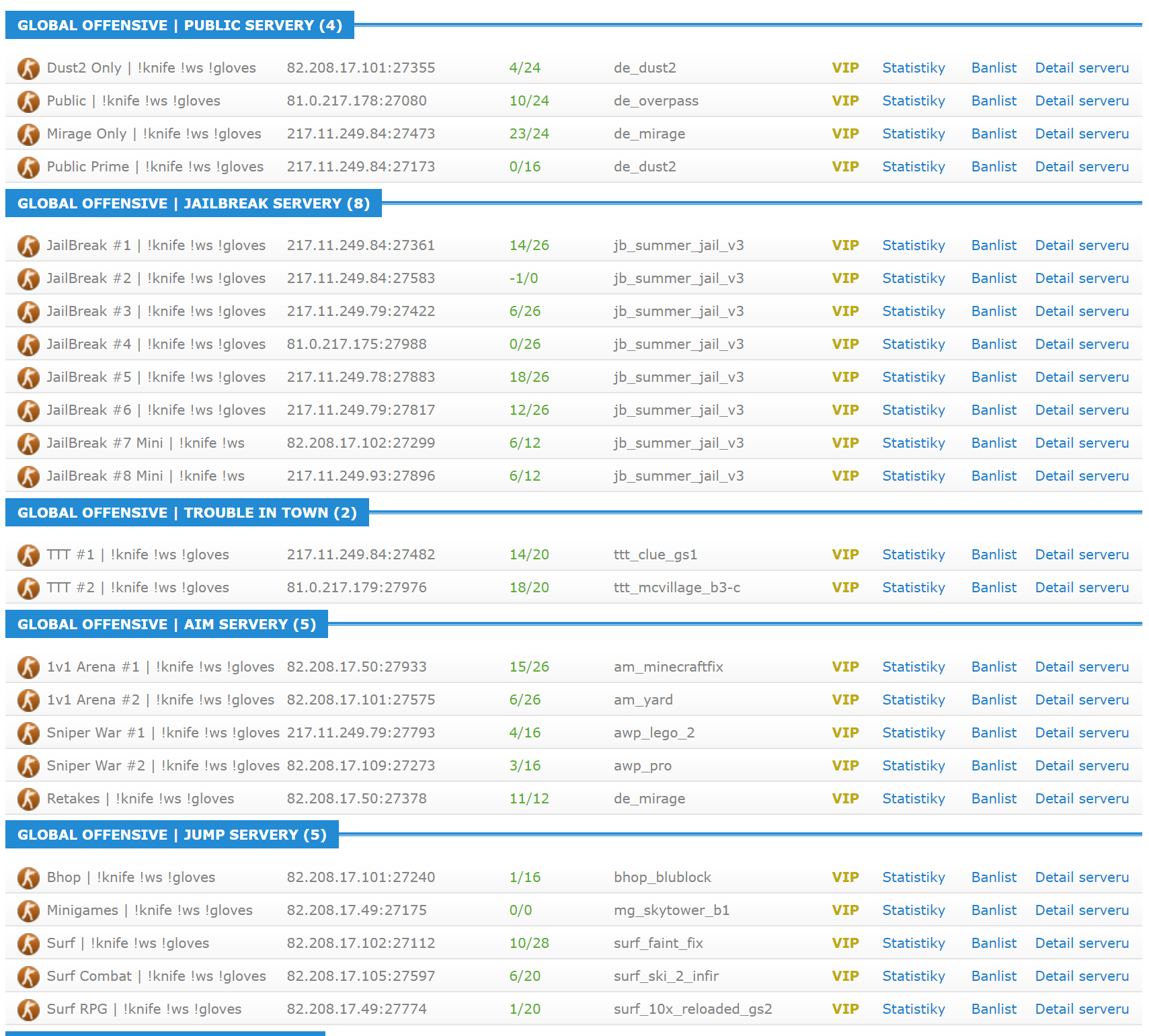Click the game icon beside Minigames server
Viewport: 1149px width, 1036px height.
click(x=28, y=911)
